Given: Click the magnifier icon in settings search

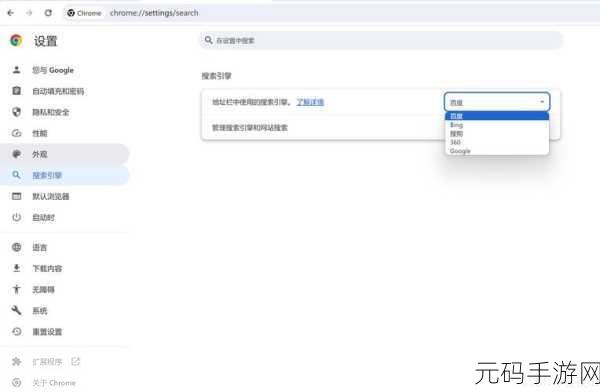Looking at the screenshot, I should coord(208,40).
